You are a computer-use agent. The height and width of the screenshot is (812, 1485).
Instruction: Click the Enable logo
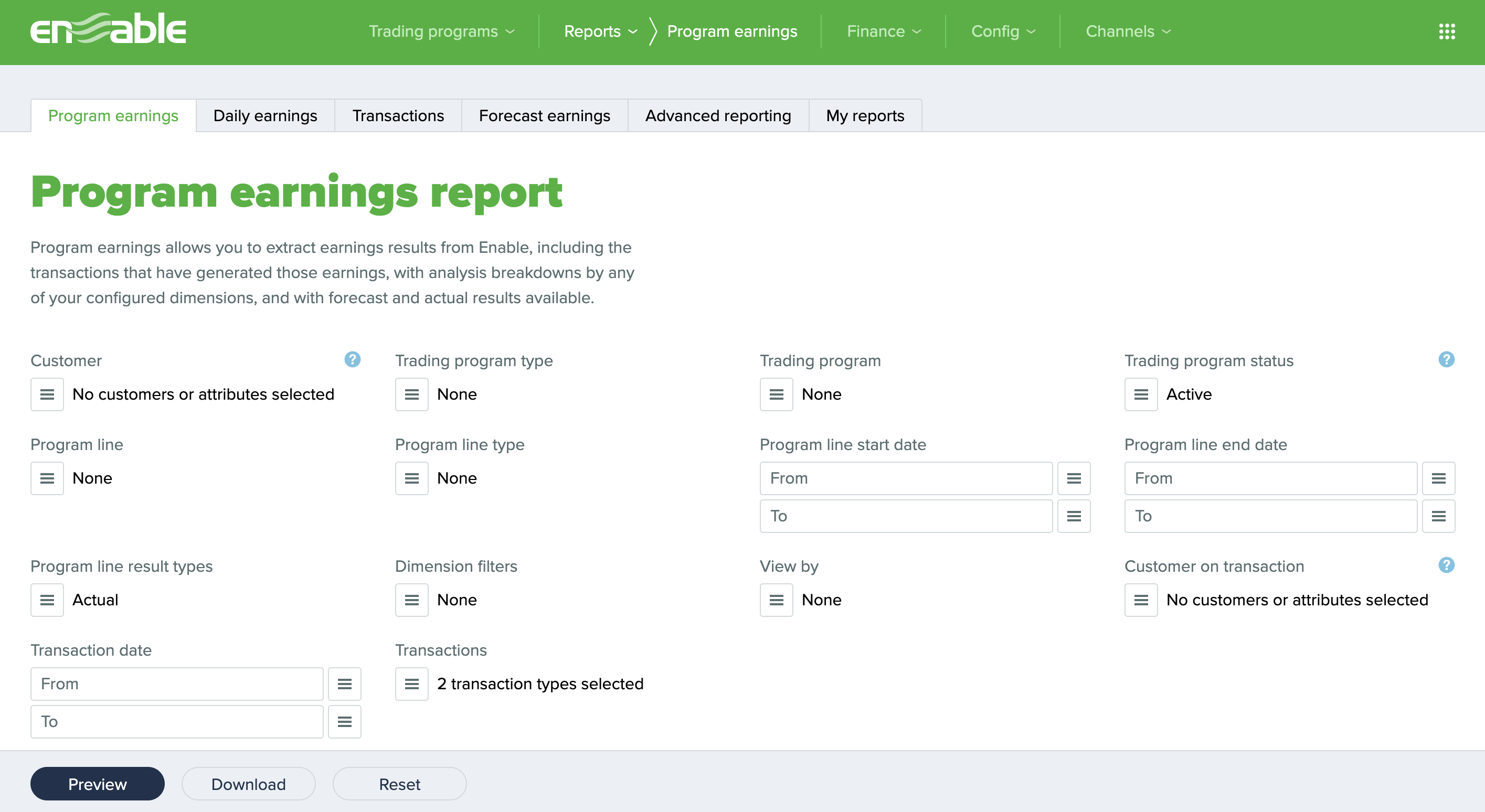109,28
